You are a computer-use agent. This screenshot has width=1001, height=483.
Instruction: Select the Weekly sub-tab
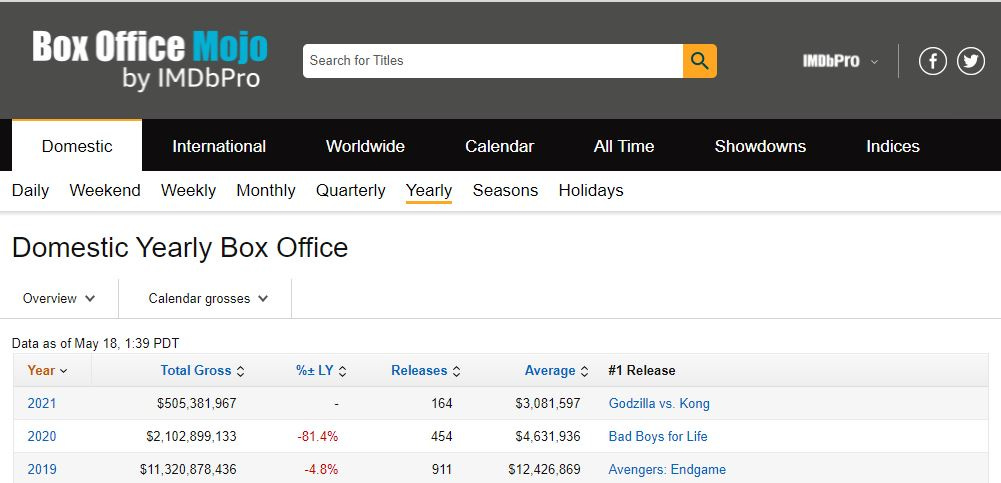tap(188, 190)
